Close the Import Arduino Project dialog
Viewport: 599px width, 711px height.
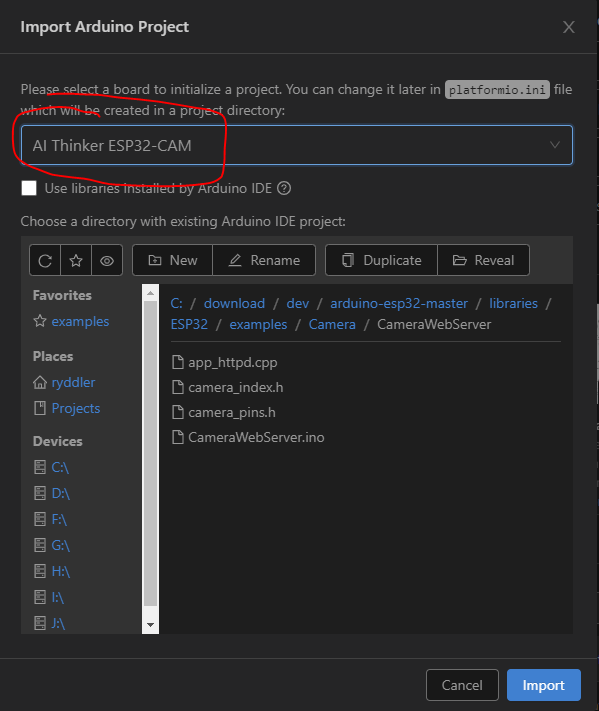pos(569,27)
